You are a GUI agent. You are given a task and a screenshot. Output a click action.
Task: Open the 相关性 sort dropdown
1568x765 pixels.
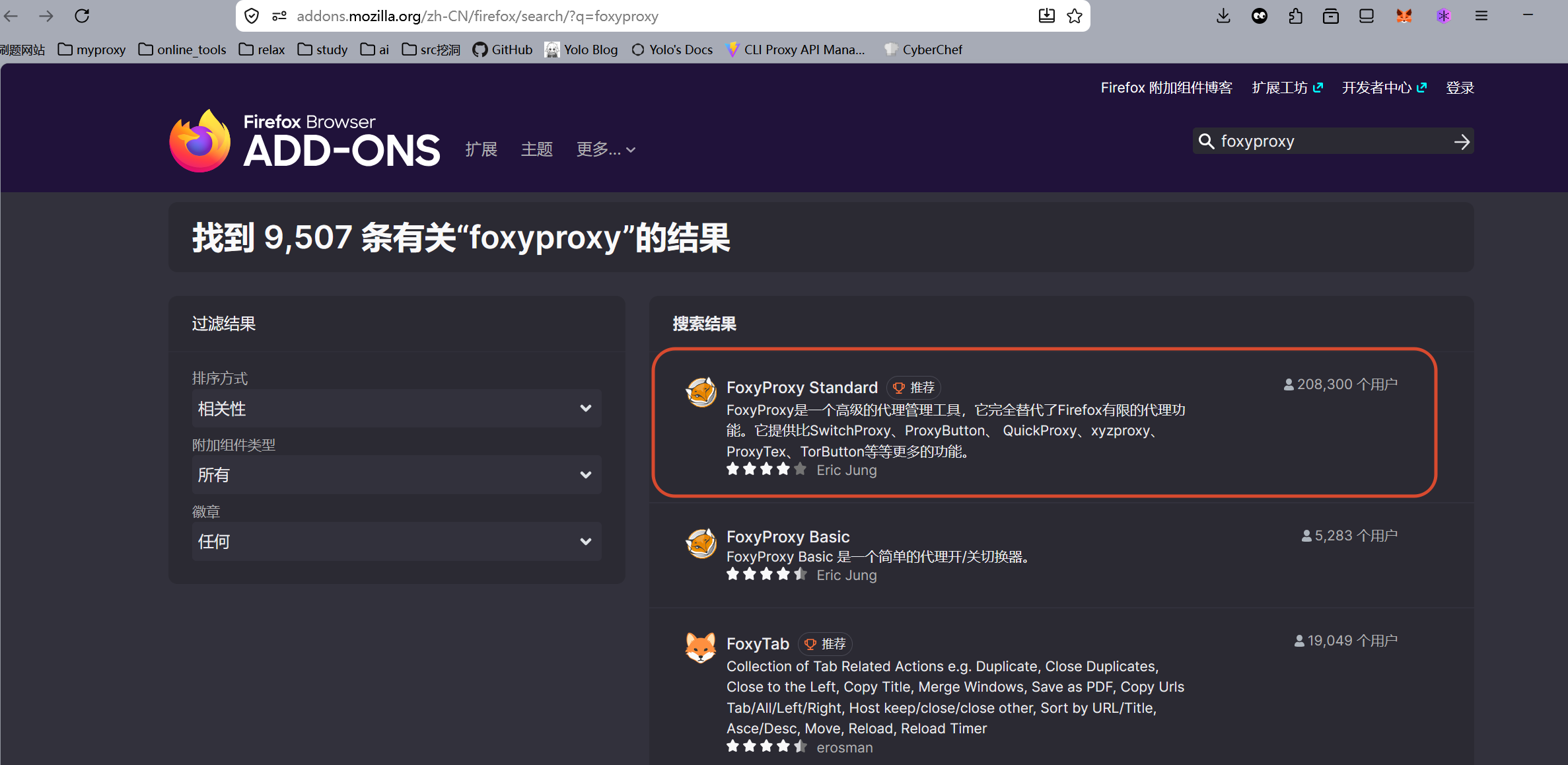(396, 408)
